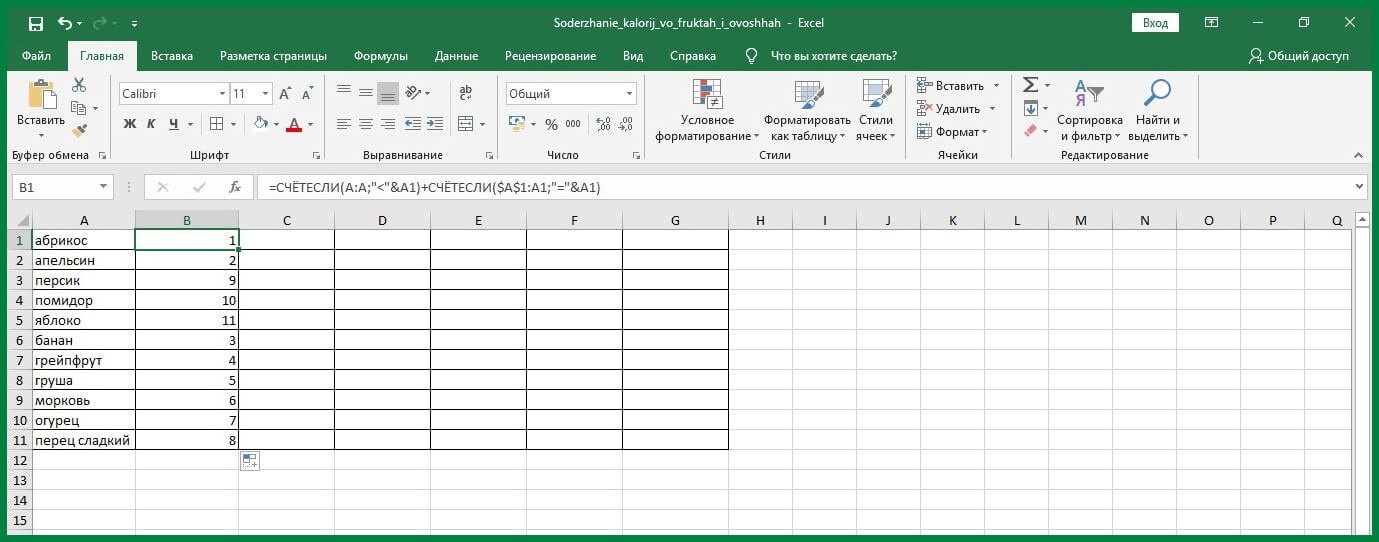This screenshot has height=542, width=1379.
Task: Click the Borders grid icon
Action: (x=216, y=124)
